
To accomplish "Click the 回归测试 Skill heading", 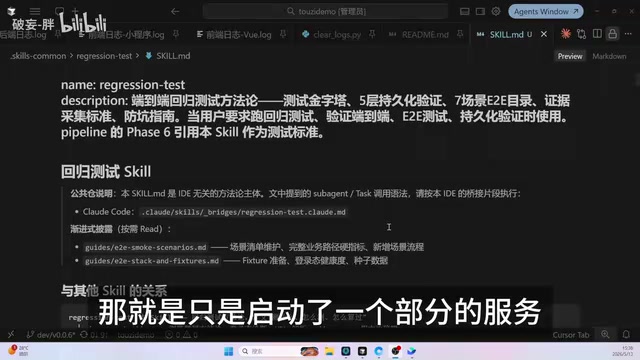I will pyautogui.click(x=106, y=172).
